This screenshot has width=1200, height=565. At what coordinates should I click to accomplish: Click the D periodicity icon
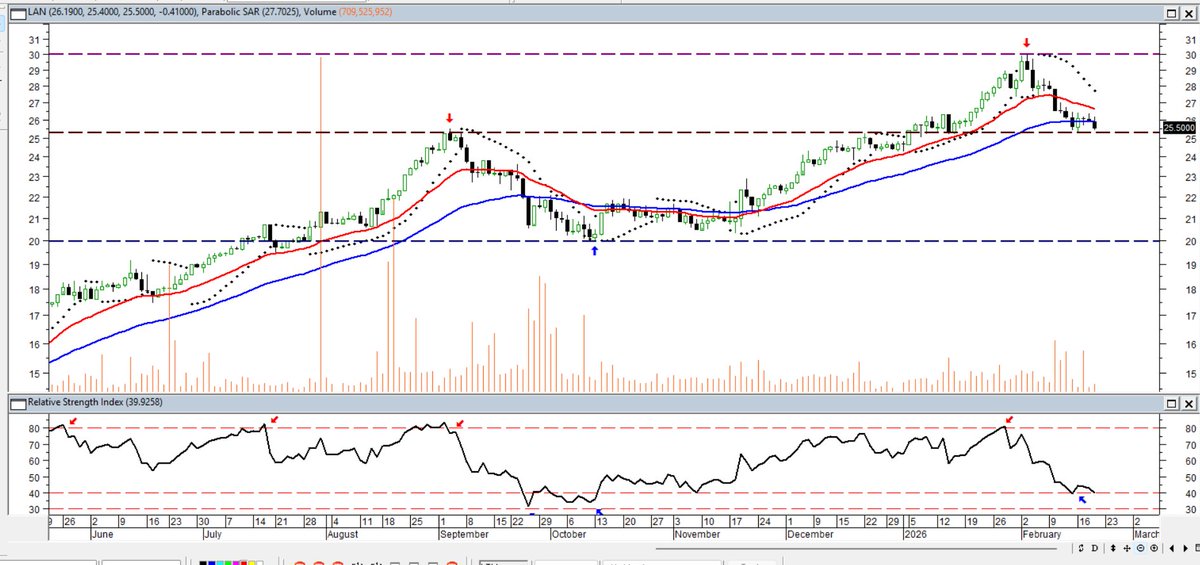[x=1095, y=548]
